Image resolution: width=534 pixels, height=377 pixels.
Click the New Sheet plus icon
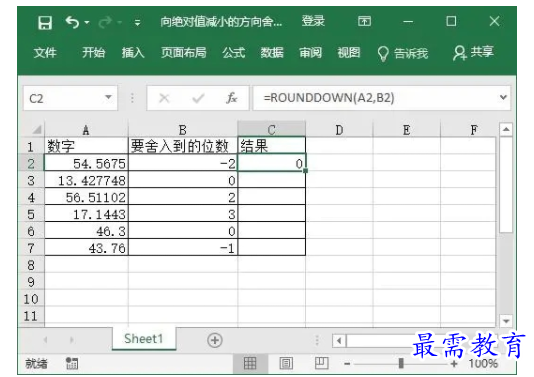215,340
